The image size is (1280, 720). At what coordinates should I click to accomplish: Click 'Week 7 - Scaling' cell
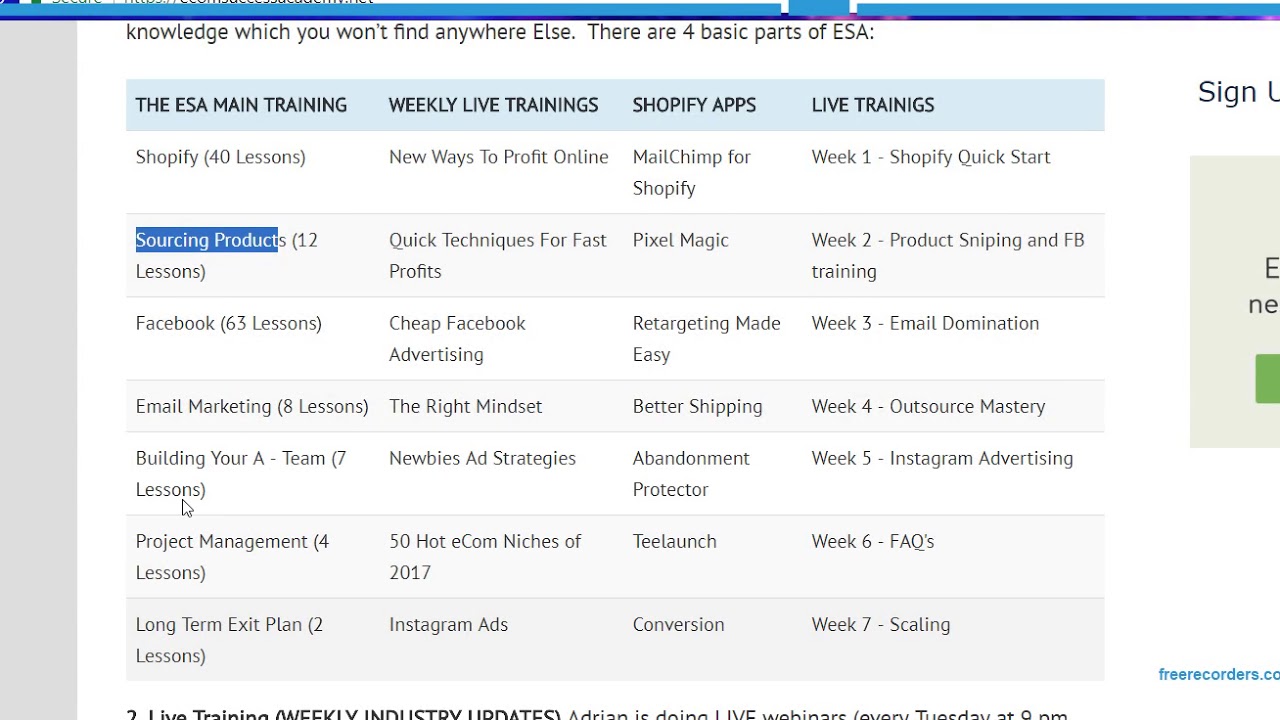tap(881, 624)
